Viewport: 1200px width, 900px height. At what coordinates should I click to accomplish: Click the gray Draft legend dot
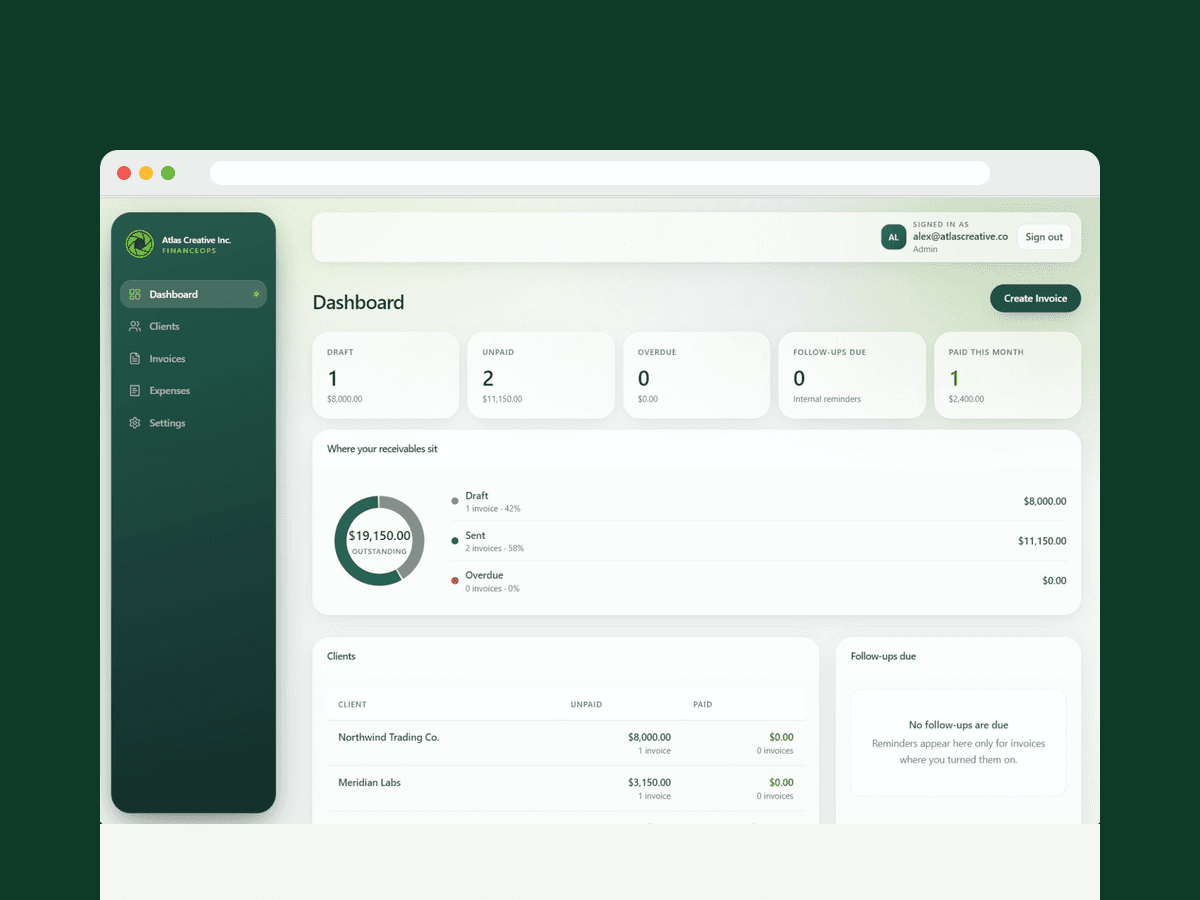point(455,501)
